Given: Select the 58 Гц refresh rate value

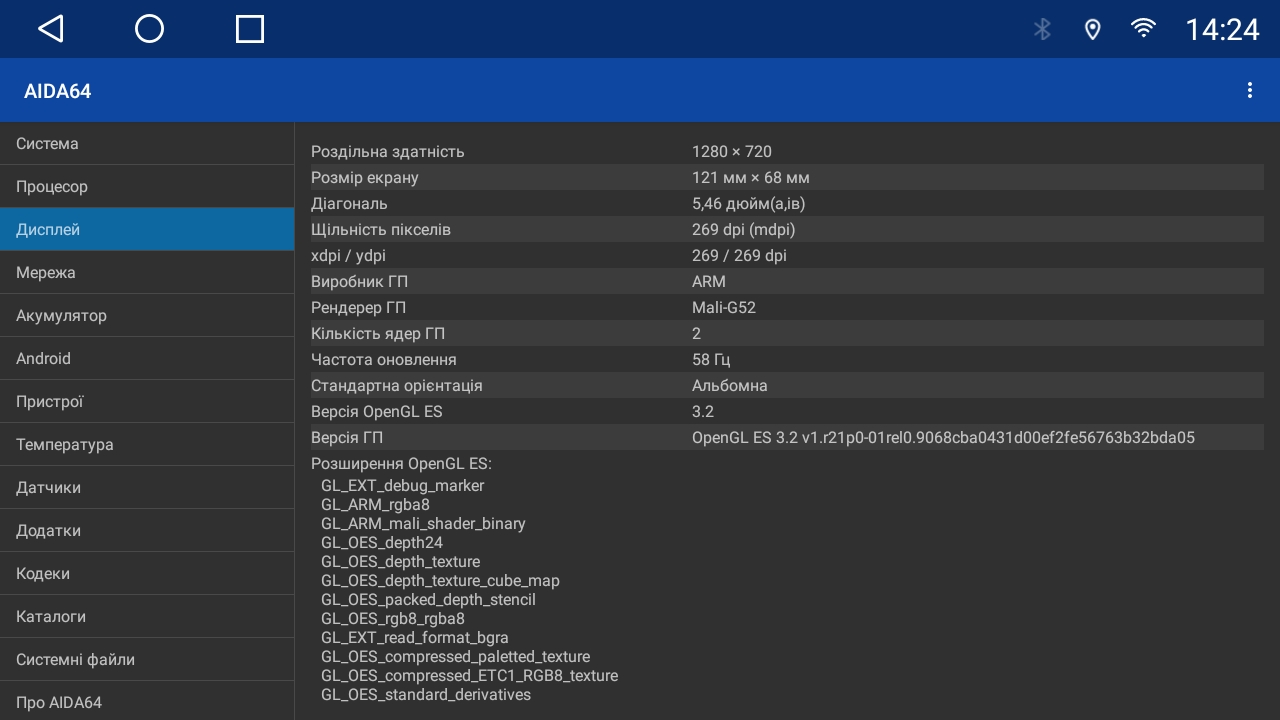Looking at the screenshot, I should (x=711, y=360).
